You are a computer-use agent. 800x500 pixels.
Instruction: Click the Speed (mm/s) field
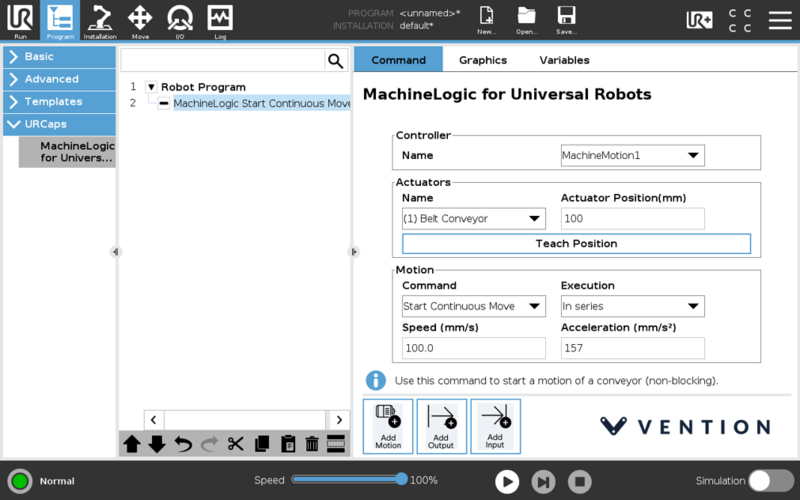point(473,348)
